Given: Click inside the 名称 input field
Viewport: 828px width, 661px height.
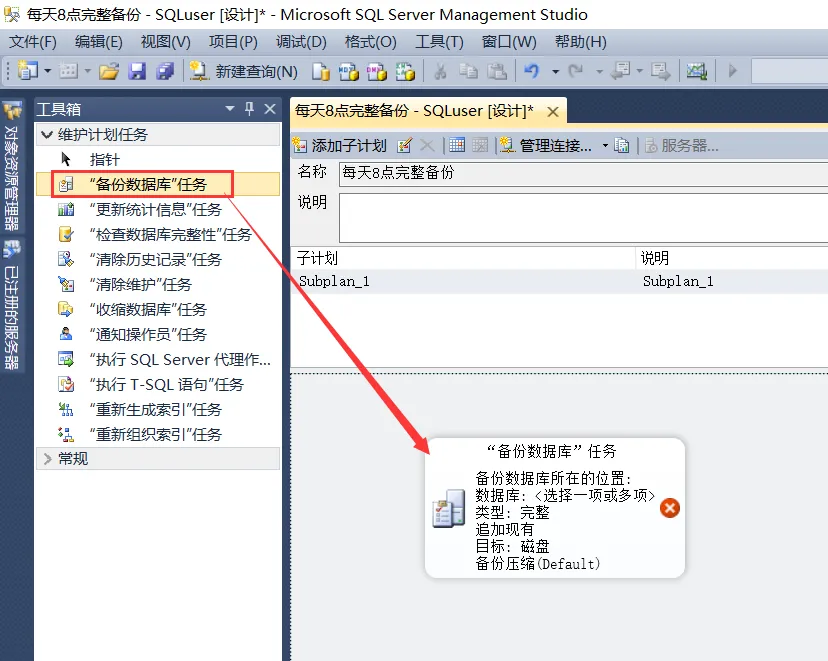Looking at the screenshot, I should [x=584, y=173].
